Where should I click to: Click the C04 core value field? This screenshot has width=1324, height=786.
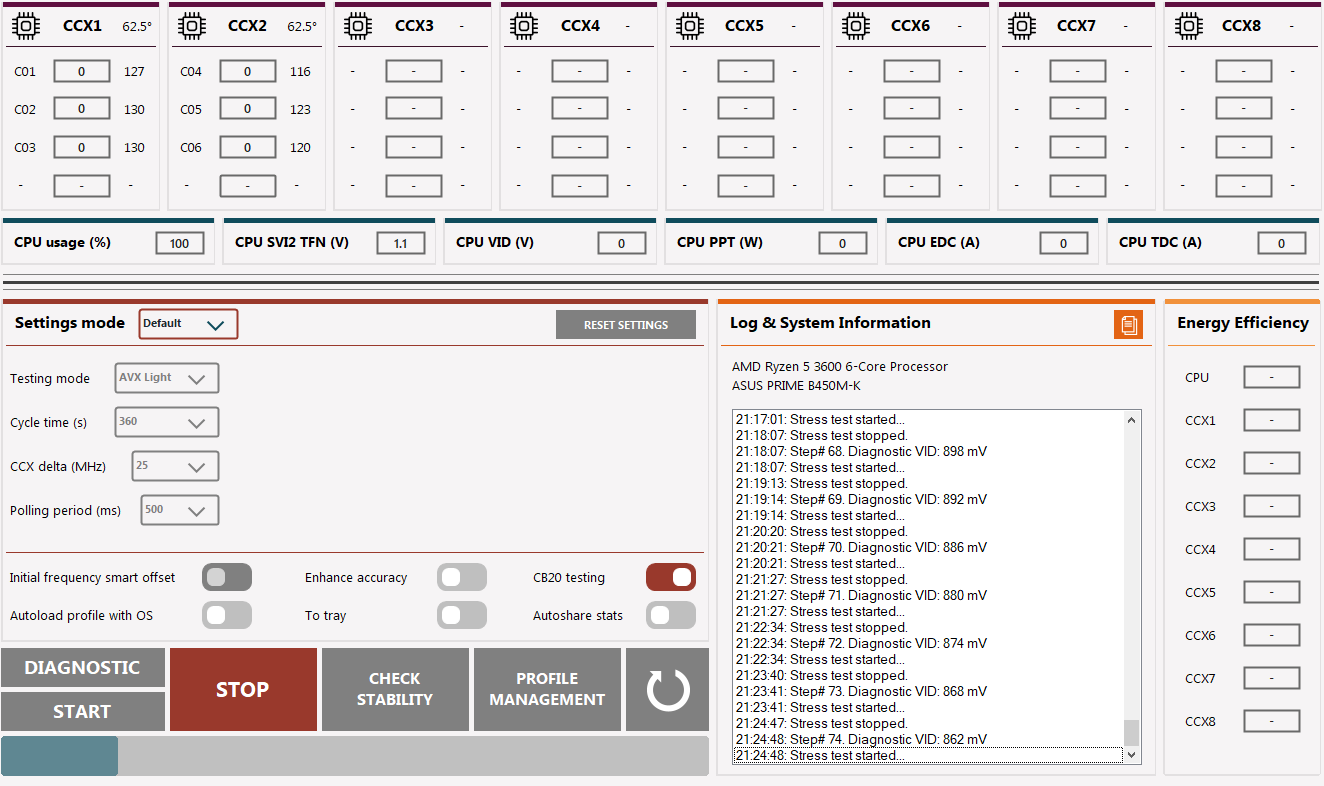coord(247,72)
